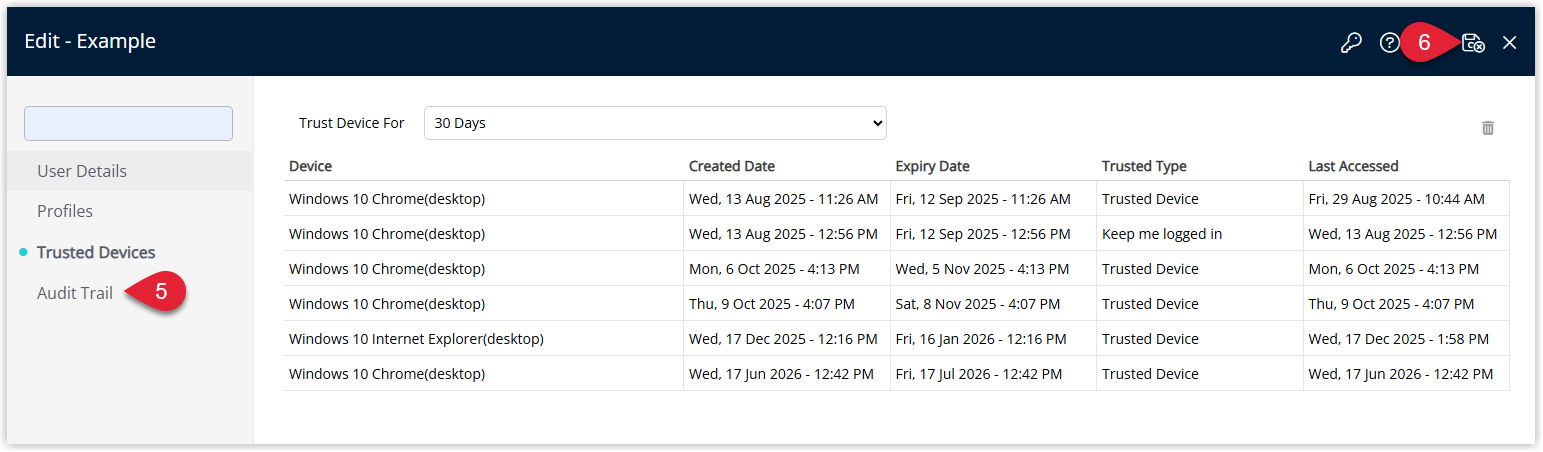This screenshot has width=1543, height=452.
Task: Click the trash delete icon
Action: coord(1488,127)
